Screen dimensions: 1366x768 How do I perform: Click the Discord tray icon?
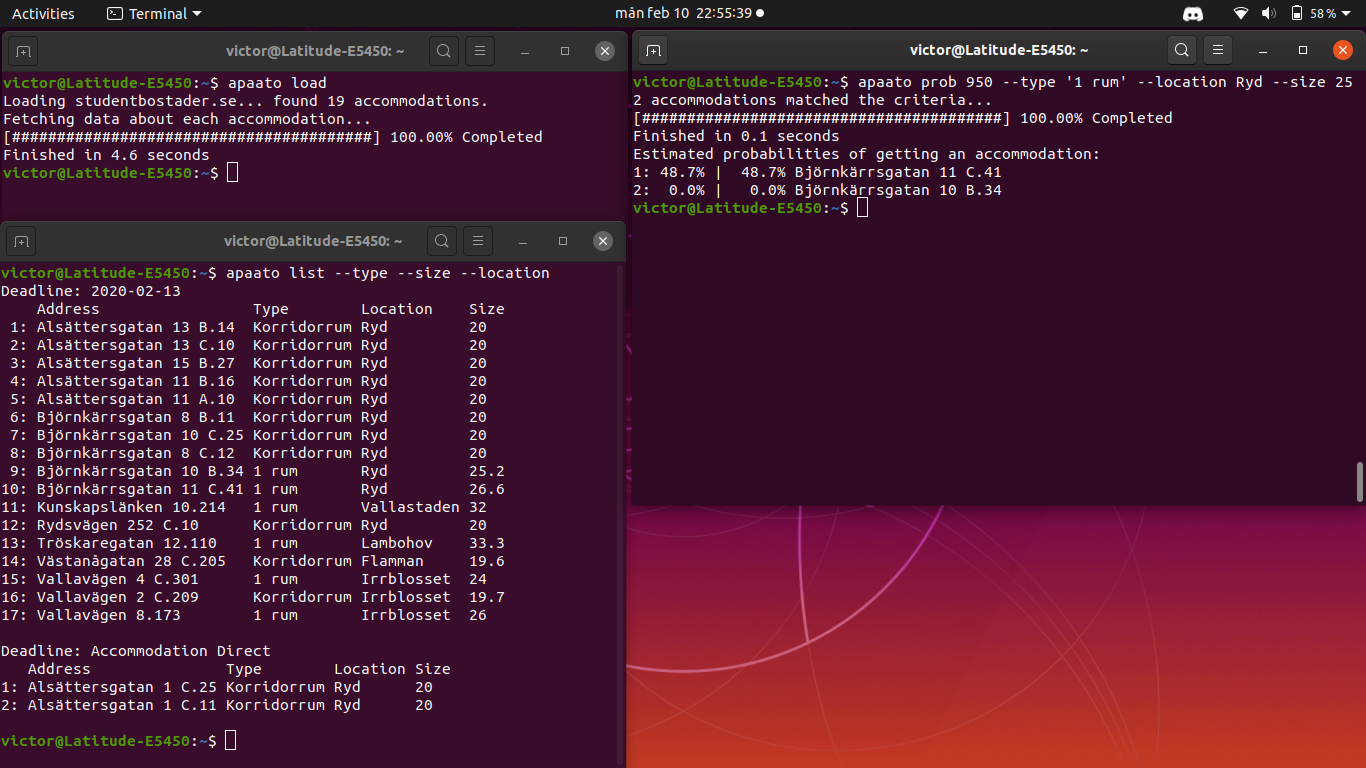[x=1192, y=14]
